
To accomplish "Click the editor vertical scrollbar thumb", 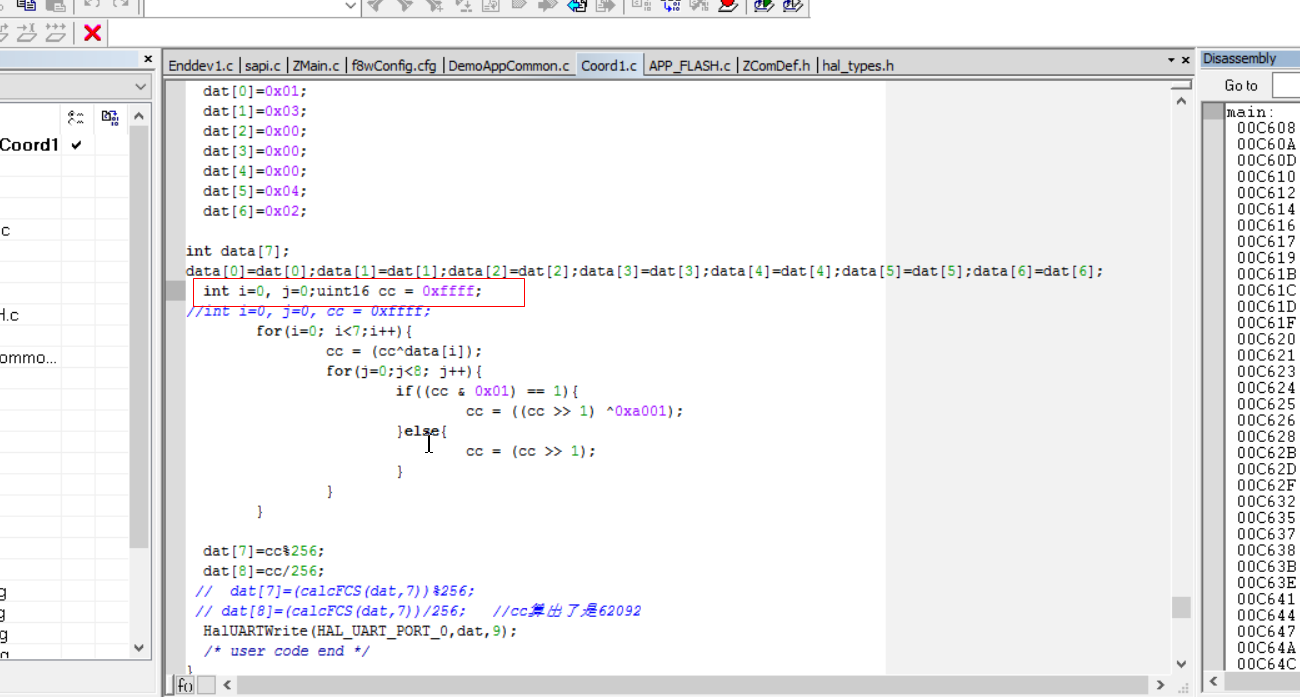I will tap(1181, 608).
